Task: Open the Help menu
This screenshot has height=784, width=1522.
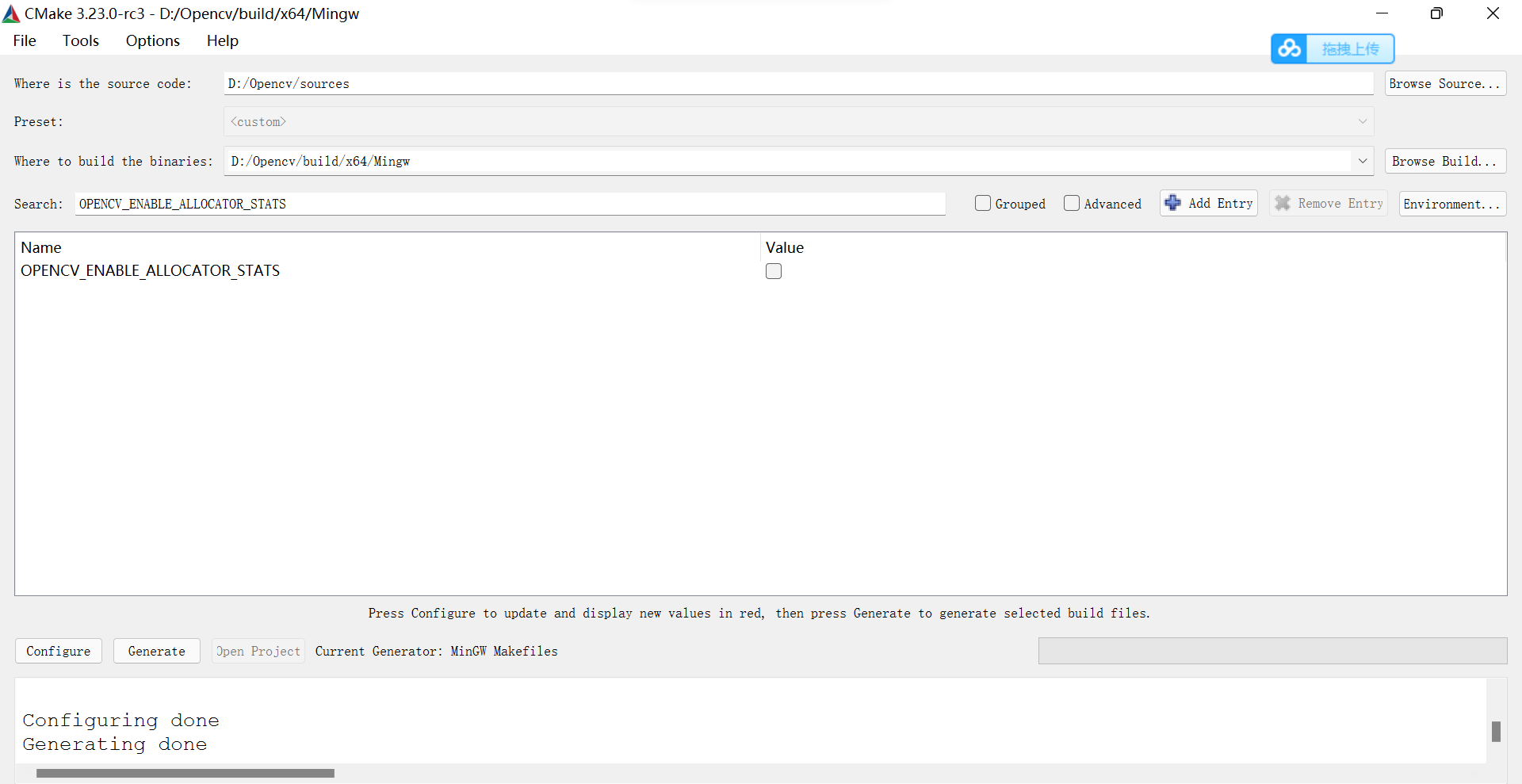Action: click(x=223, y=40)
